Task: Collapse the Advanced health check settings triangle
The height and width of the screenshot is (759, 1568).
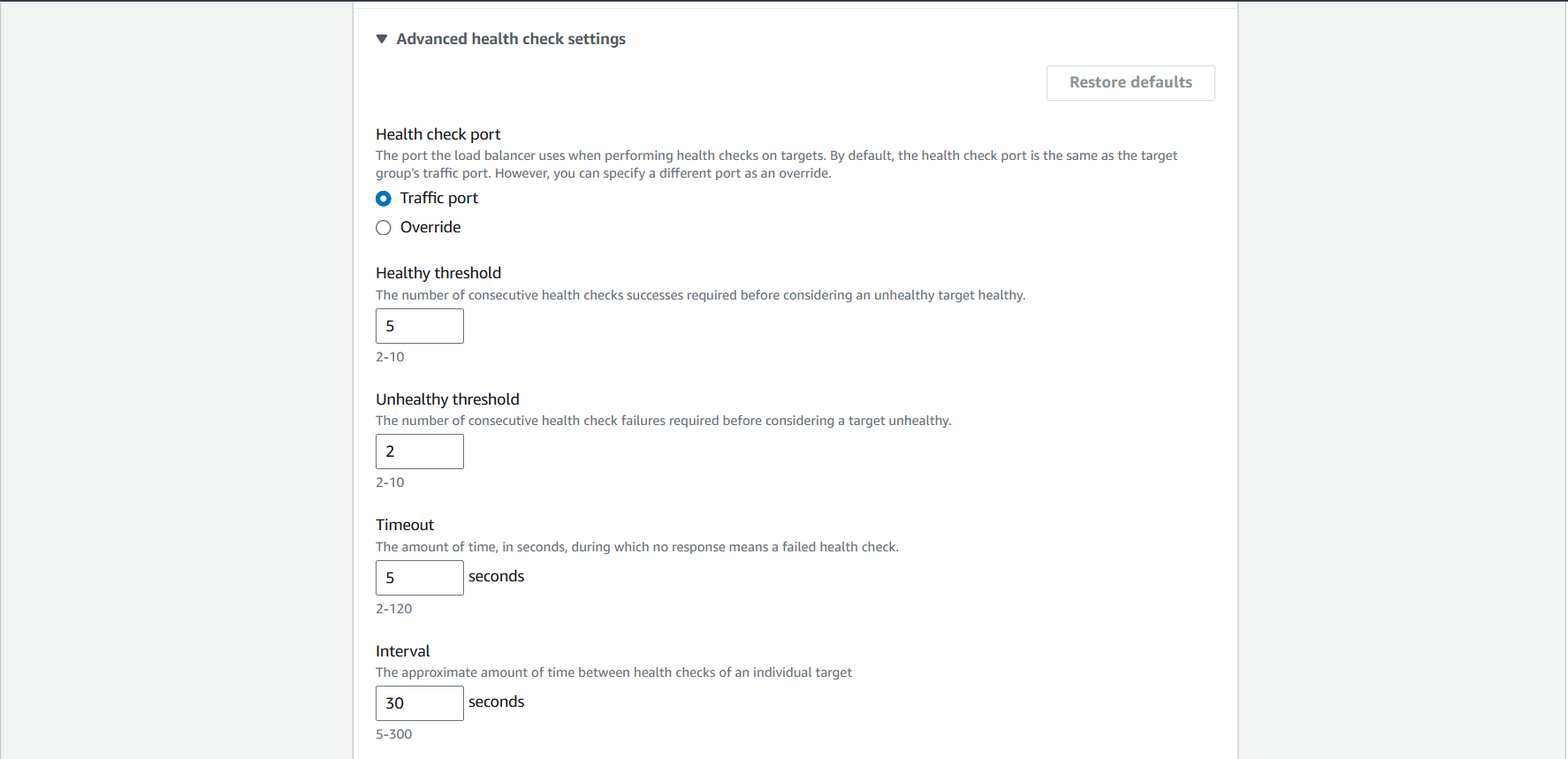Action: (382, 39)
